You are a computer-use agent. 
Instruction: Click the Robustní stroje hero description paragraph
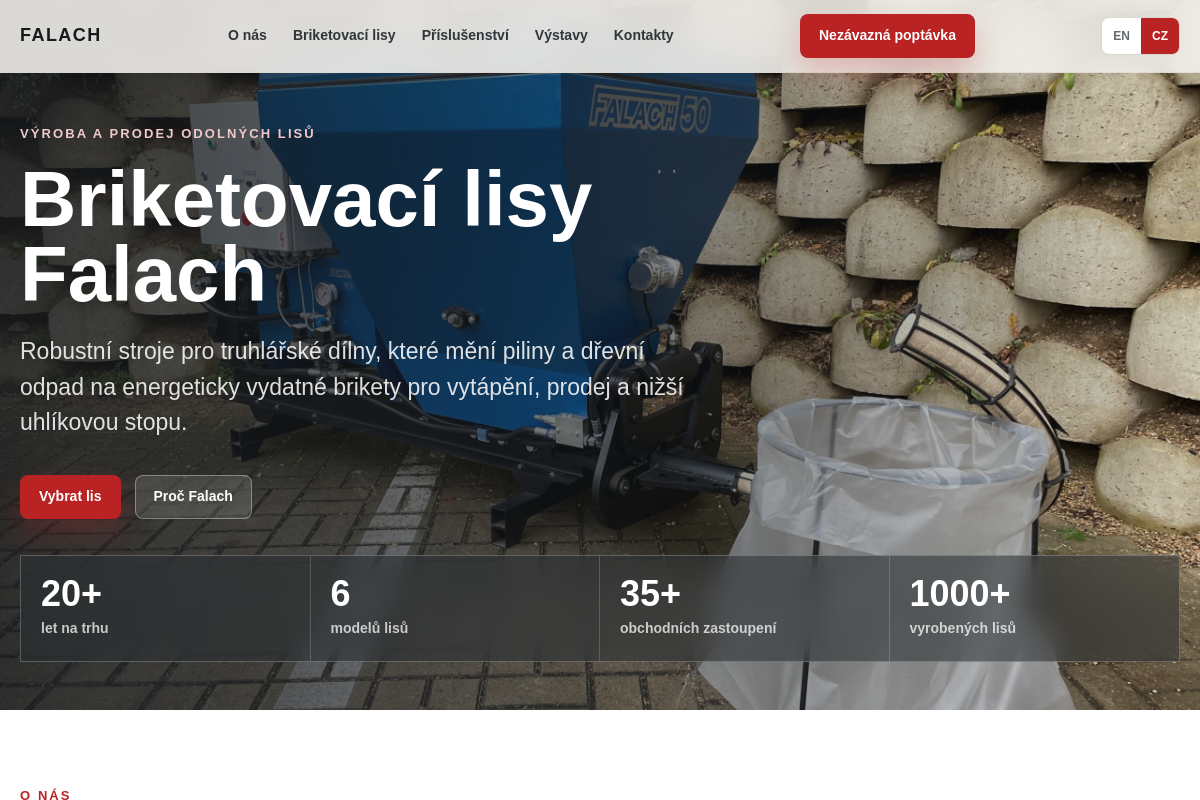(x=352, y=387)
